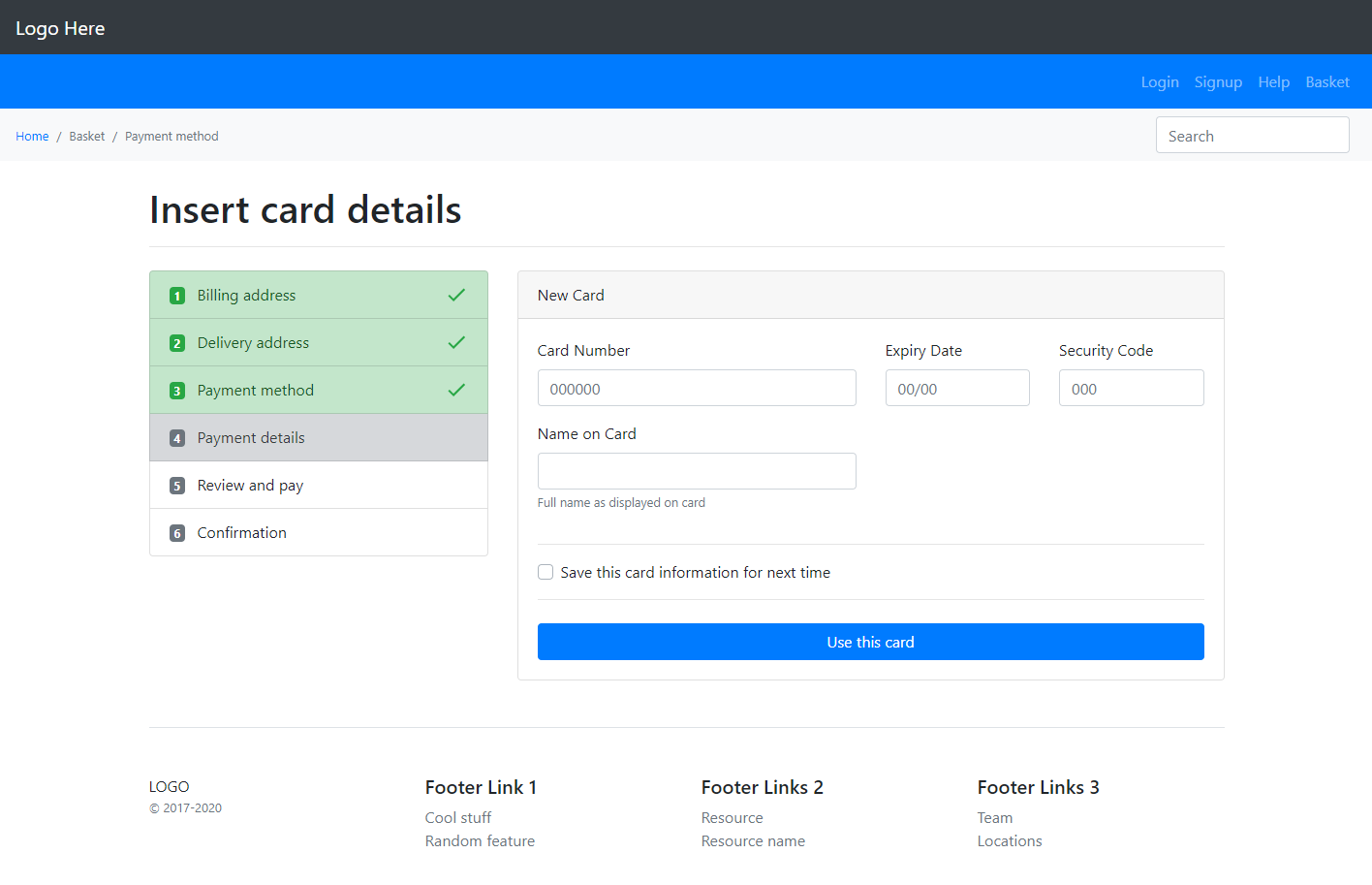The image size is (1372, 885).
Task: Open the Payment details step
Action: click(251, 438)
